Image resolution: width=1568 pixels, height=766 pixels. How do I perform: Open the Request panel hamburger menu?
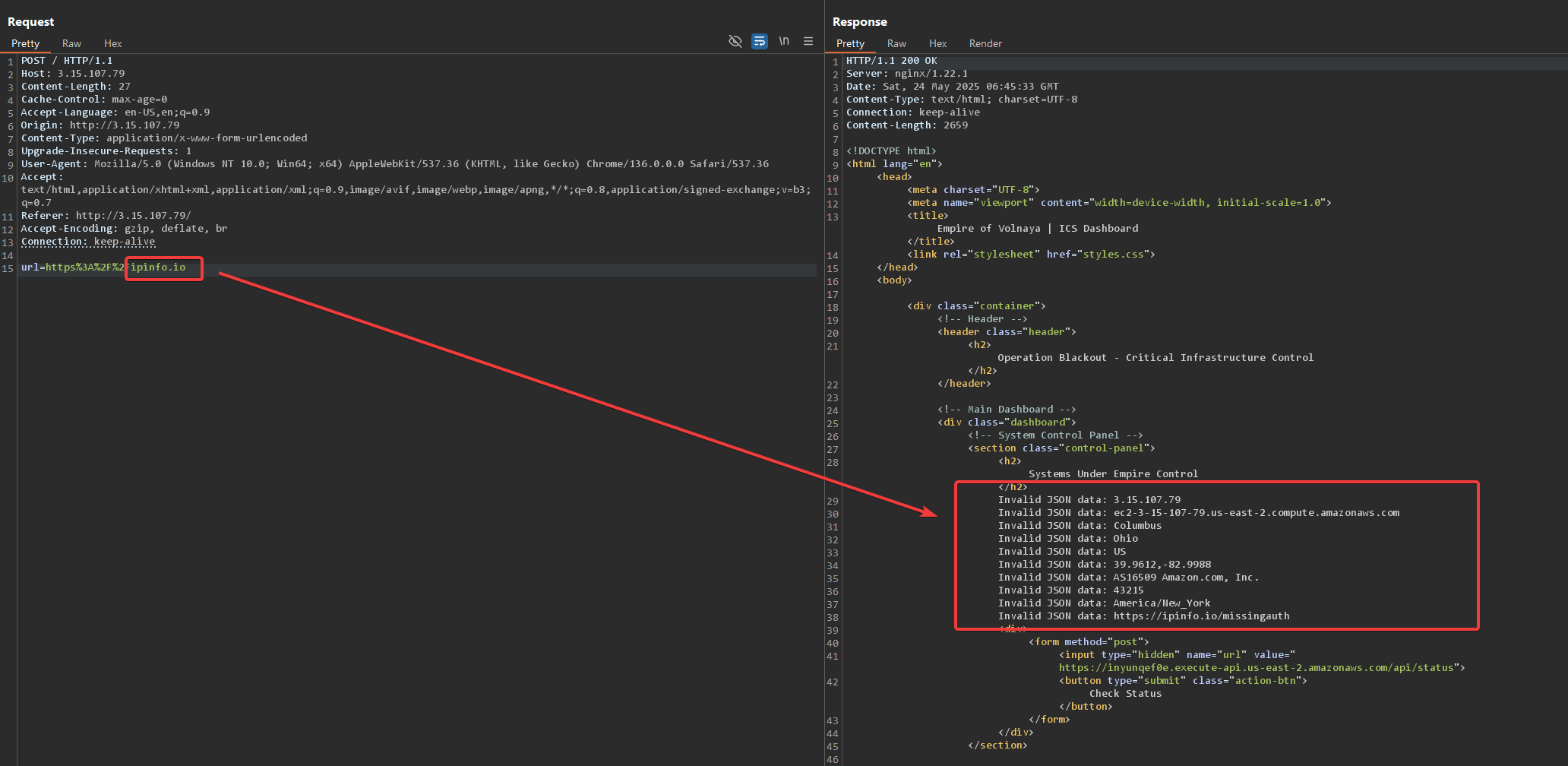pyautogui.click(x=808, y=41)
